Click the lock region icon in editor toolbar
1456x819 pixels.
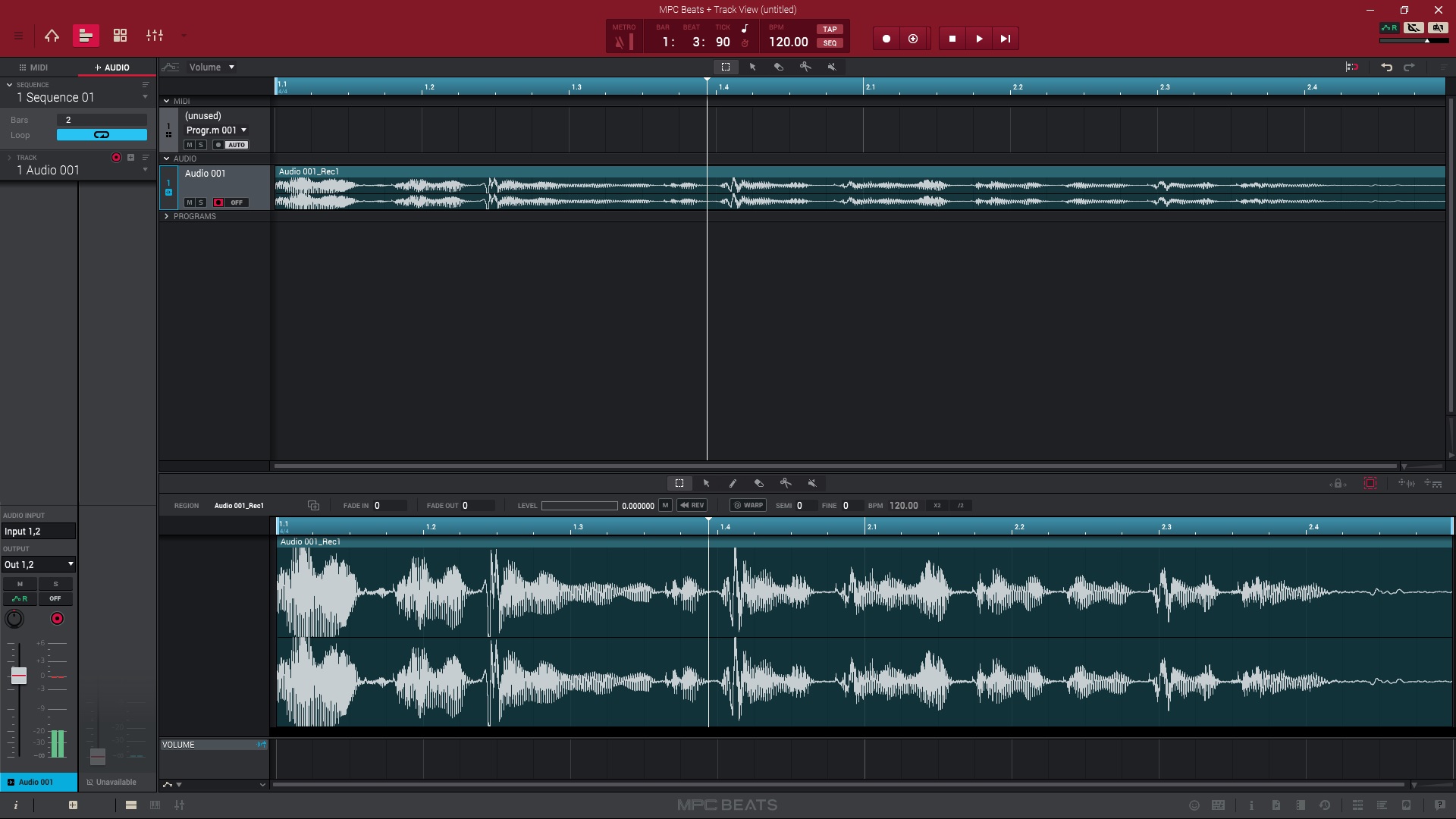pos(1338,483)
